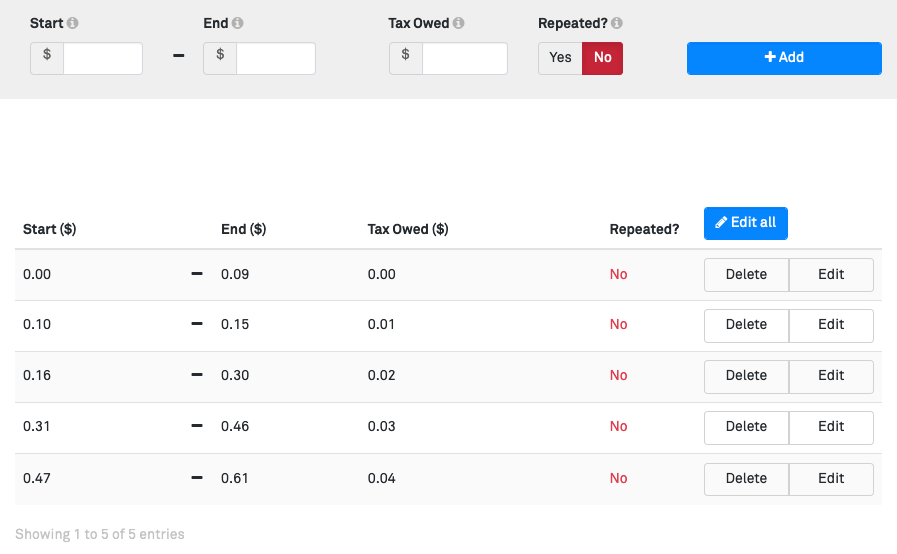Delete the row starting at 0.10
Image resolution: width=897 pixels, height=554 pixels.
pyautogui.click(x=746, y=325)
